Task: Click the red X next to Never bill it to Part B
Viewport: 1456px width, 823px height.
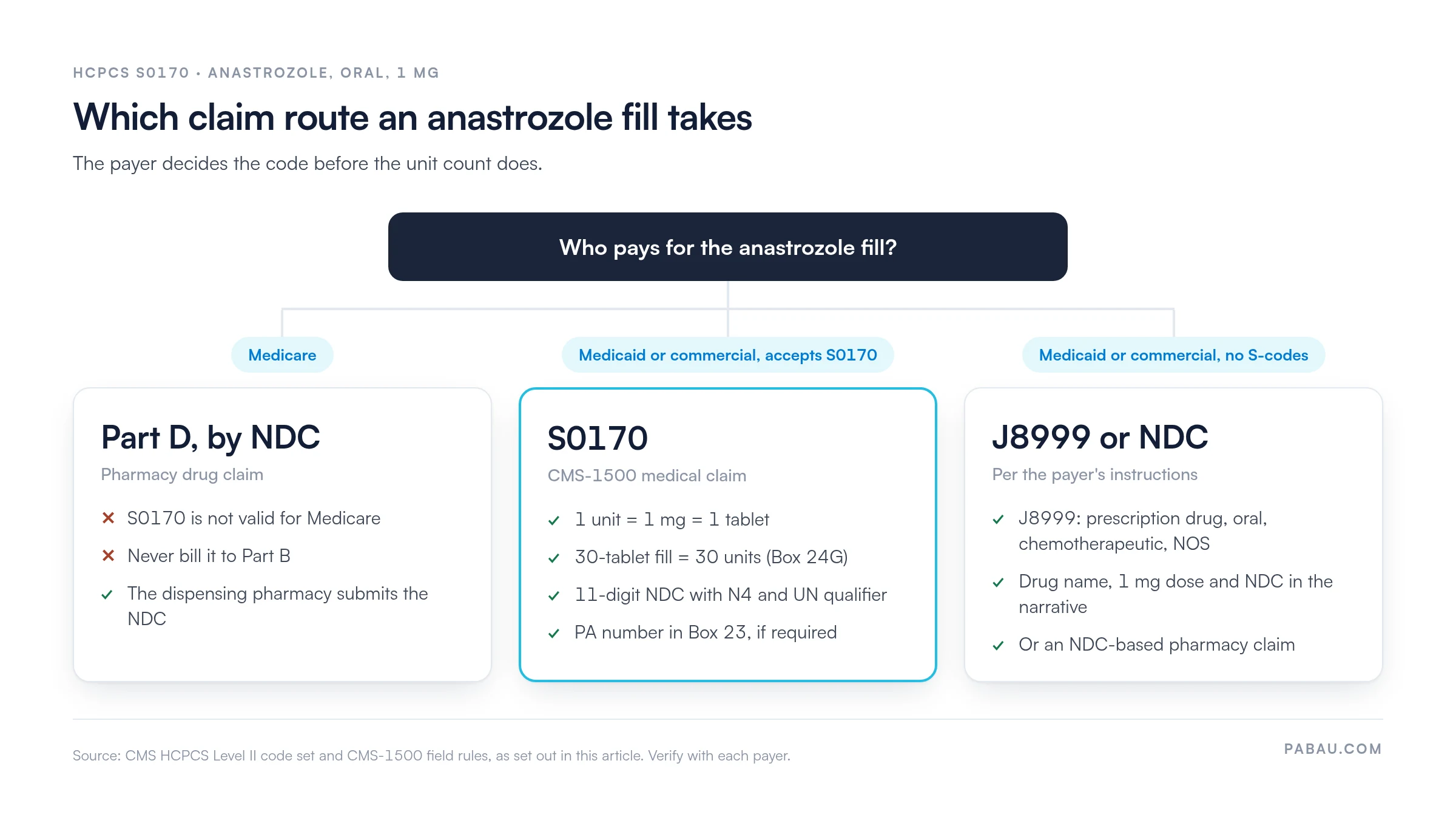Action: 109,555
